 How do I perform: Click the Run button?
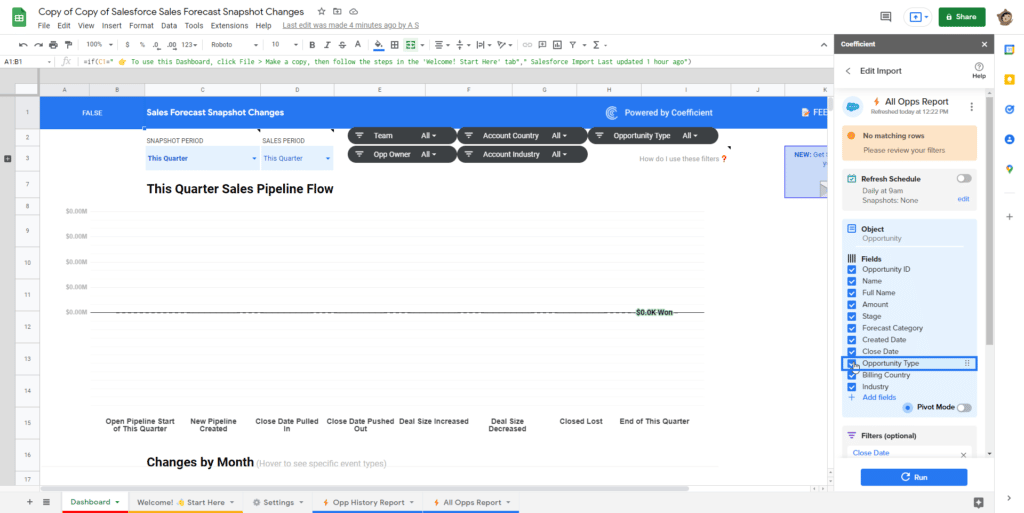click(x=914, y=477)
